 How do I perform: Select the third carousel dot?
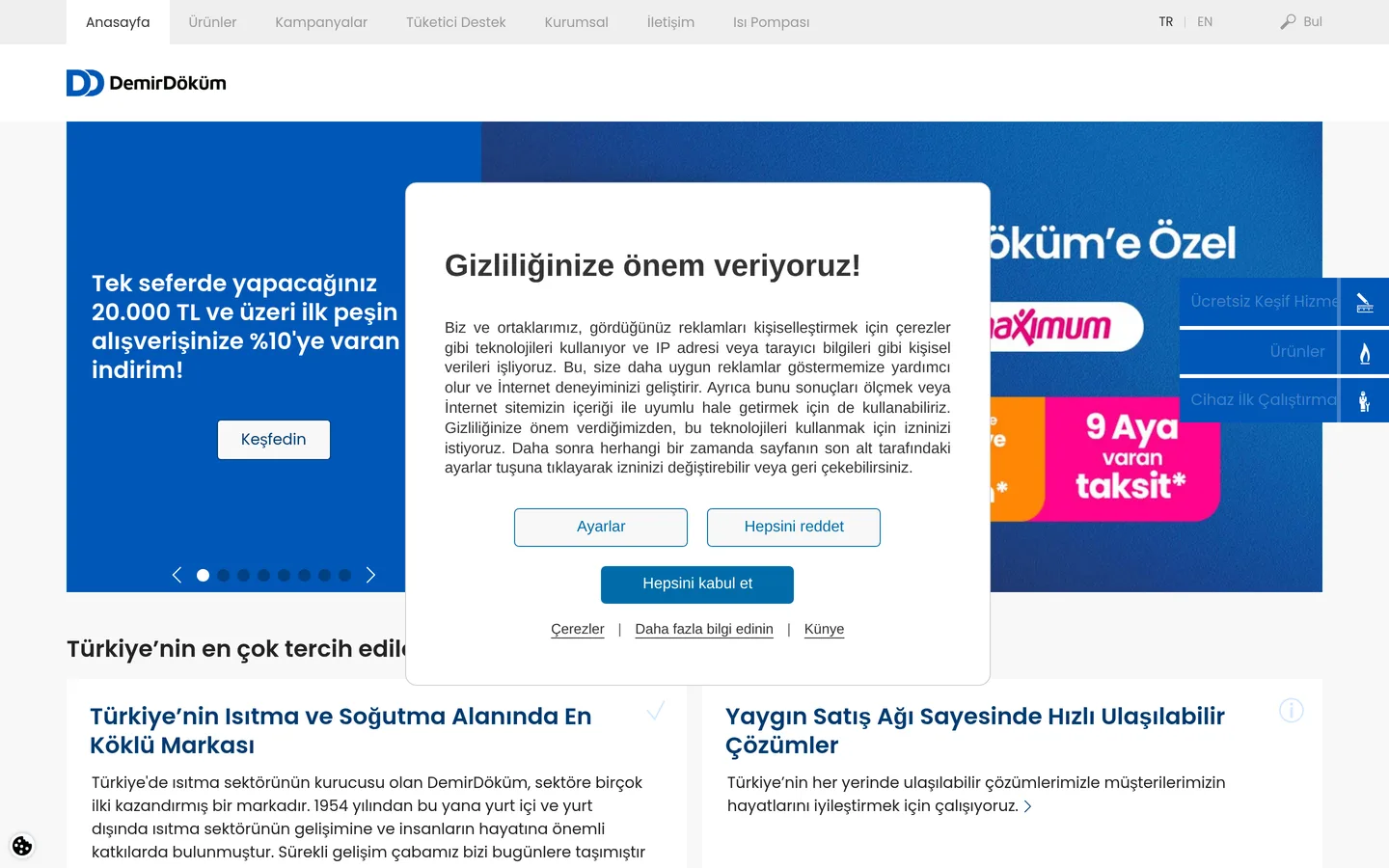coord(243,575)
